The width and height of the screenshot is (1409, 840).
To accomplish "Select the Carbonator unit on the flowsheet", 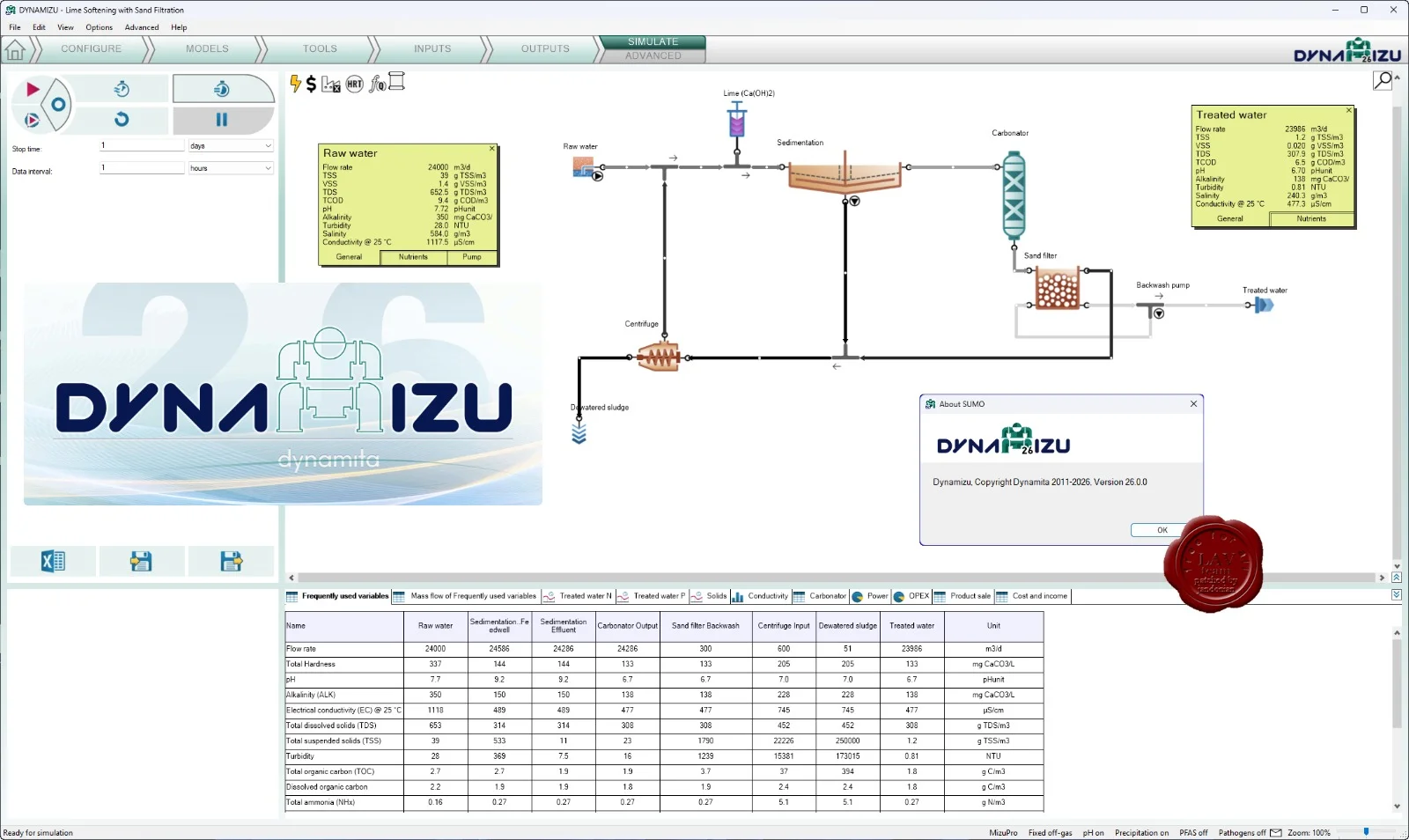I will 1014,195.
